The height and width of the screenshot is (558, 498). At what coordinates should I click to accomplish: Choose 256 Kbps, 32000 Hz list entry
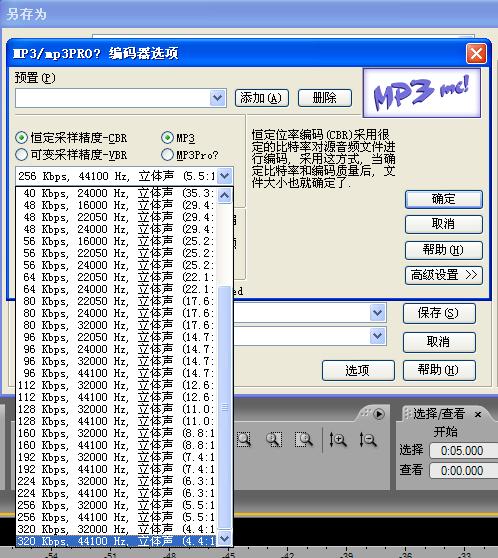tap(117, 505)
